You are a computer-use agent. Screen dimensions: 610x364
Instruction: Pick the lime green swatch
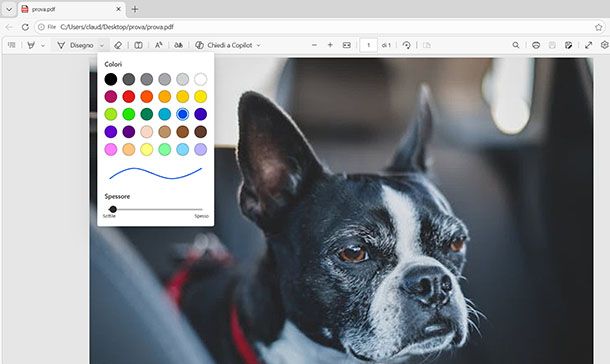(110, 114)
